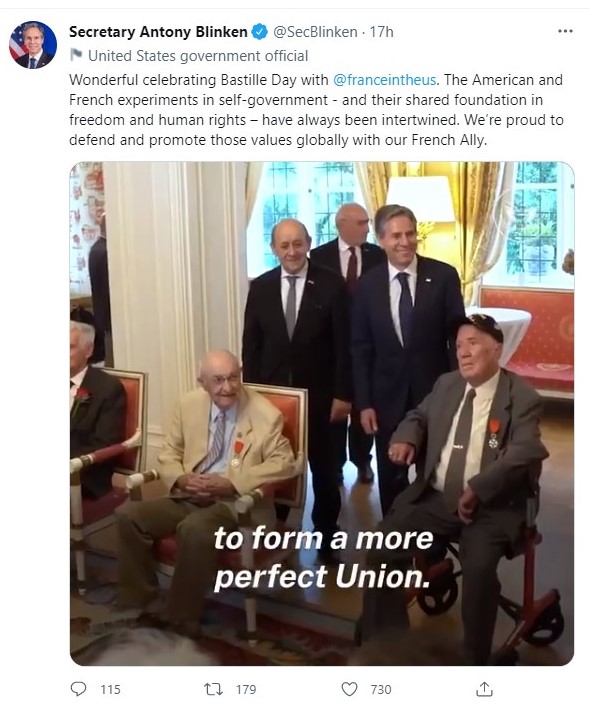Screen dimensions: 589x711
Task: Click the Secretary Antony Blinken display name
Action: [158, 32]
